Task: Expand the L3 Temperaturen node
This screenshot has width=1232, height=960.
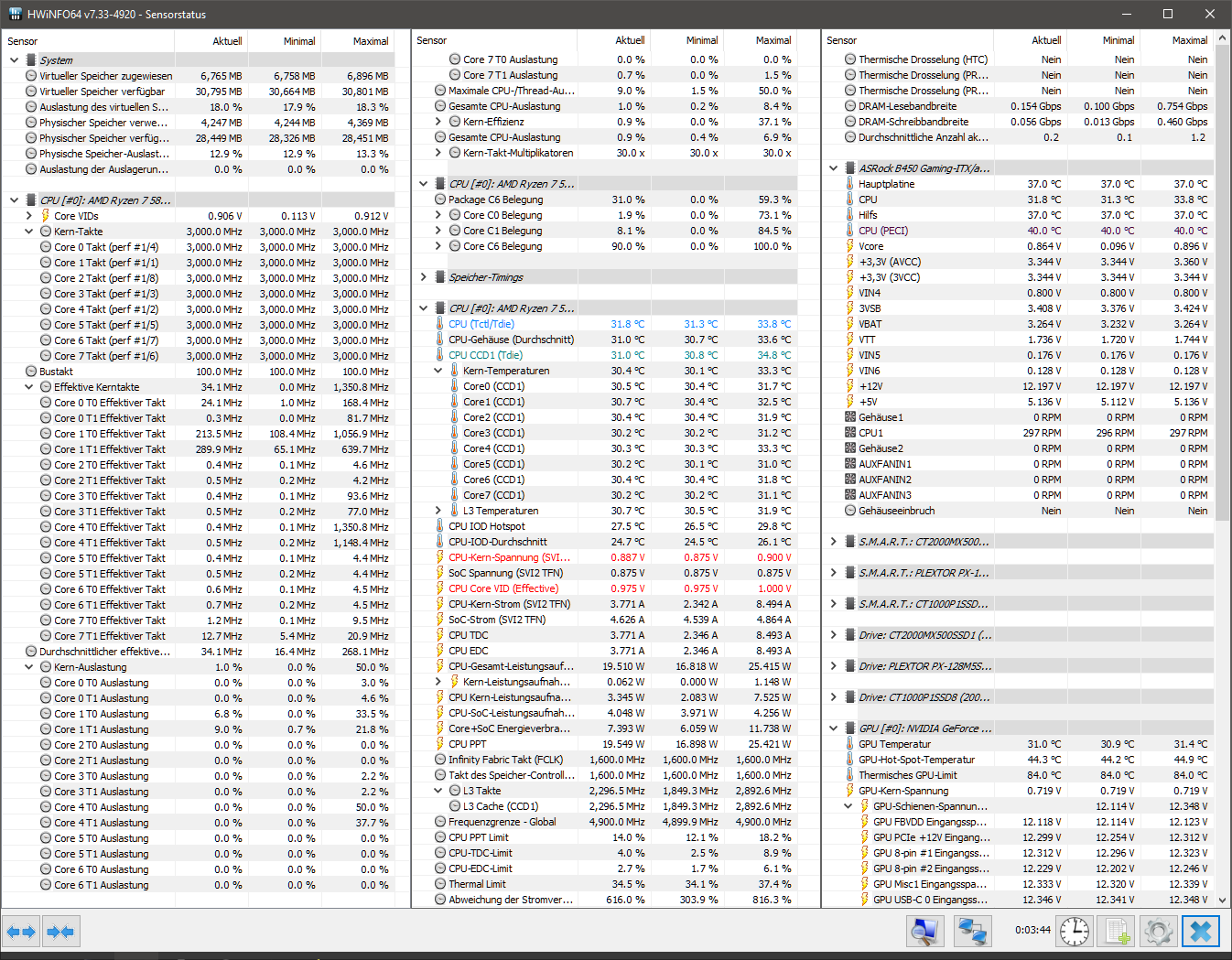Action: pyautogui.click(x=438, y=511)
